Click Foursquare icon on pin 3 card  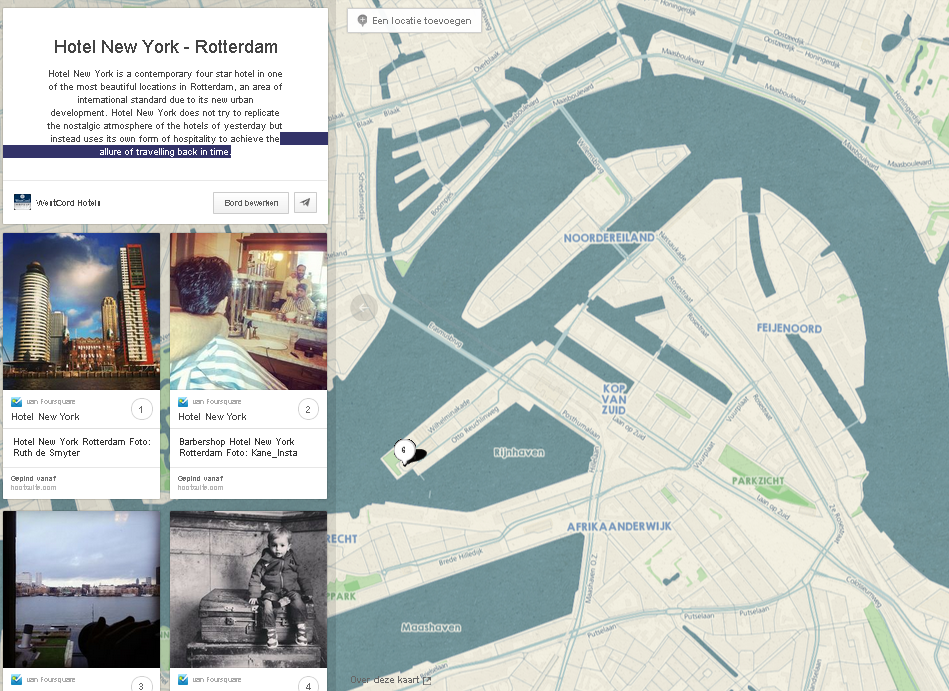[x=16, y=680]
